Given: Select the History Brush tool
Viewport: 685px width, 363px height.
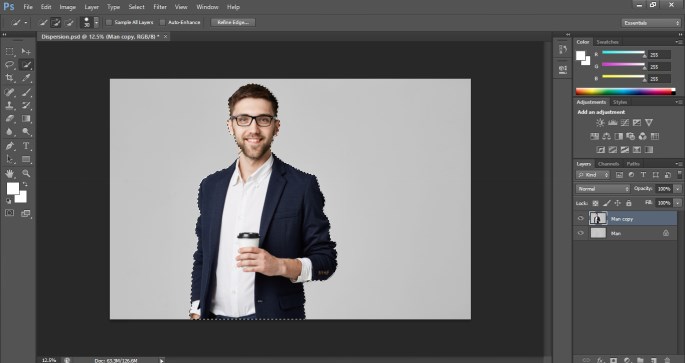Looking at the screenshot, I should (x=26, y=105).
